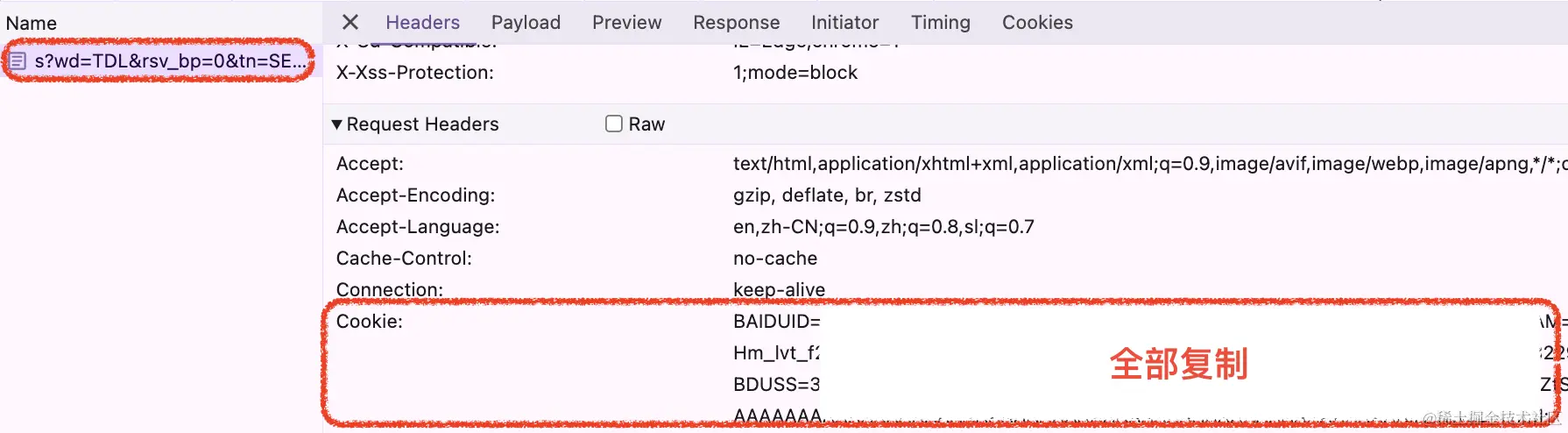Click the Cookie header name
Viewport: 1568px width, 433px height.
pyautogui.click(x=370, y=321)
